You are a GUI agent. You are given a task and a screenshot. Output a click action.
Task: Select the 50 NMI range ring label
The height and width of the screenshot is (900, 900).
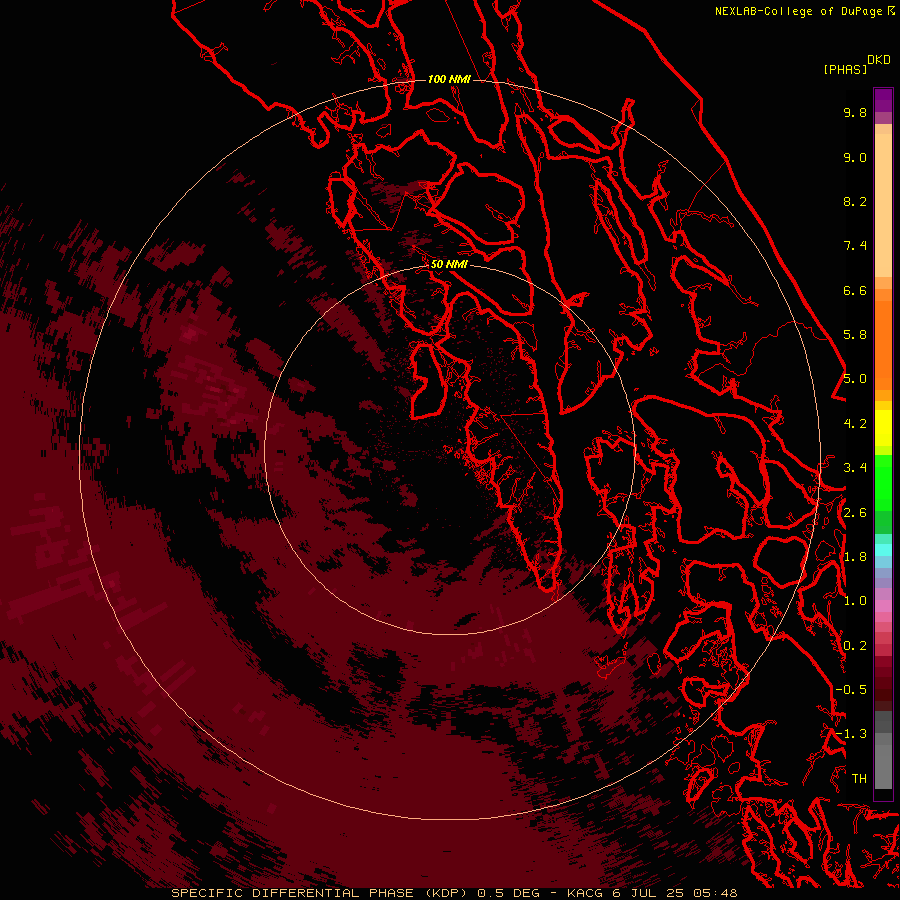pos(449,264)
